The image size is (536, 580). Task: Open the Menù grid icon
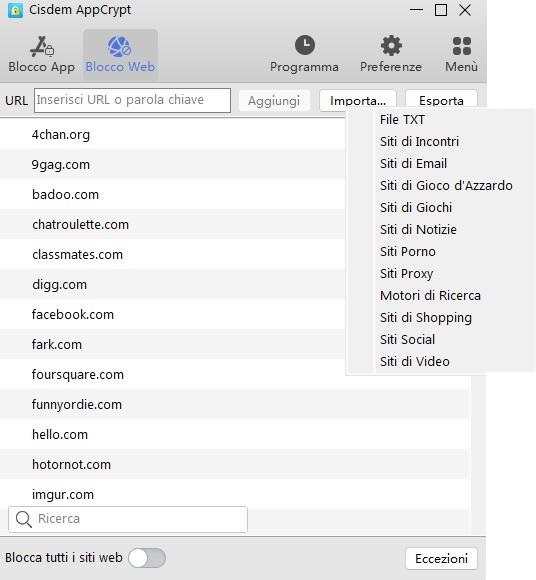462,45
